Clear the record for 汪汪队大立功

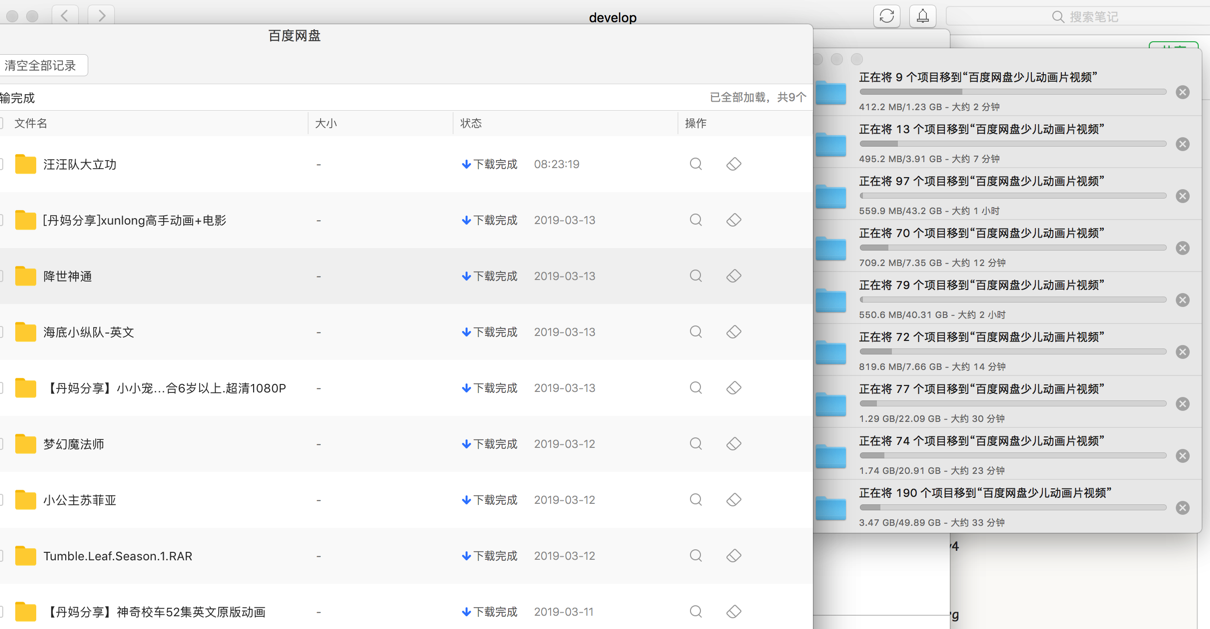(x=734, y=164)
